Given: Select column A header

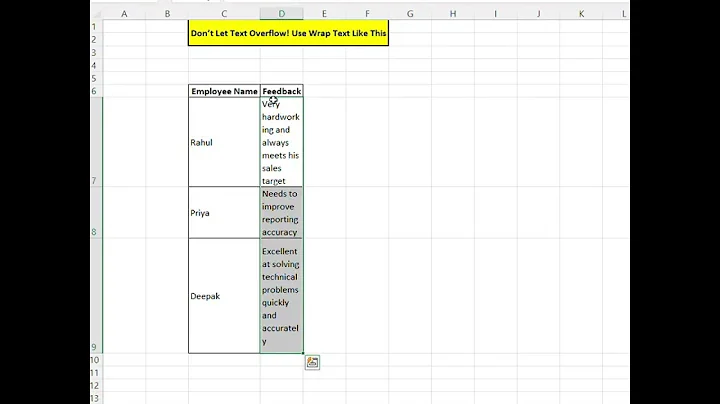Looking at the screenshot, I should coord(124,14).
